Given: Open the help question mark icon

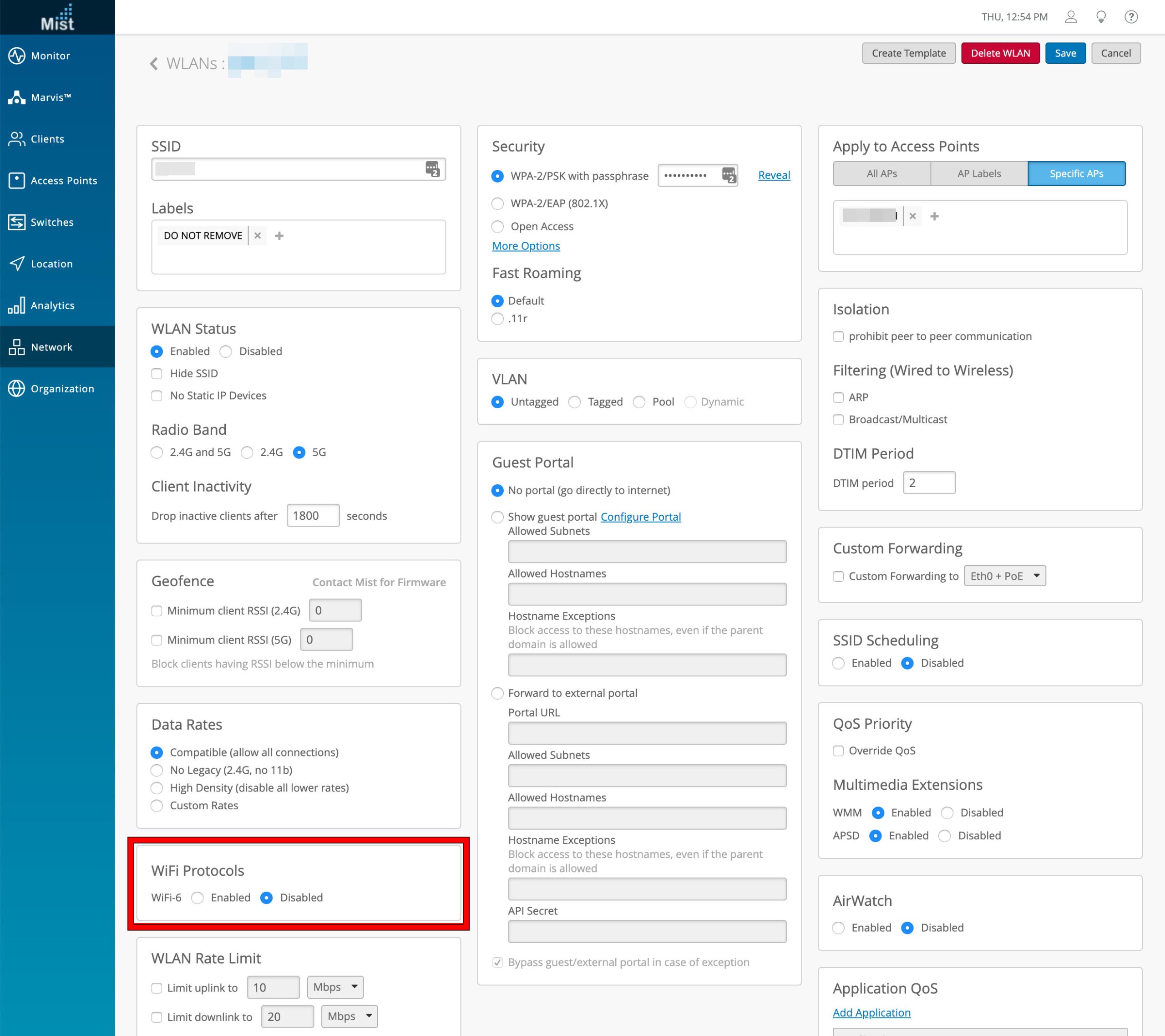Looking at the screenshot, I should tap(1131, 16).
